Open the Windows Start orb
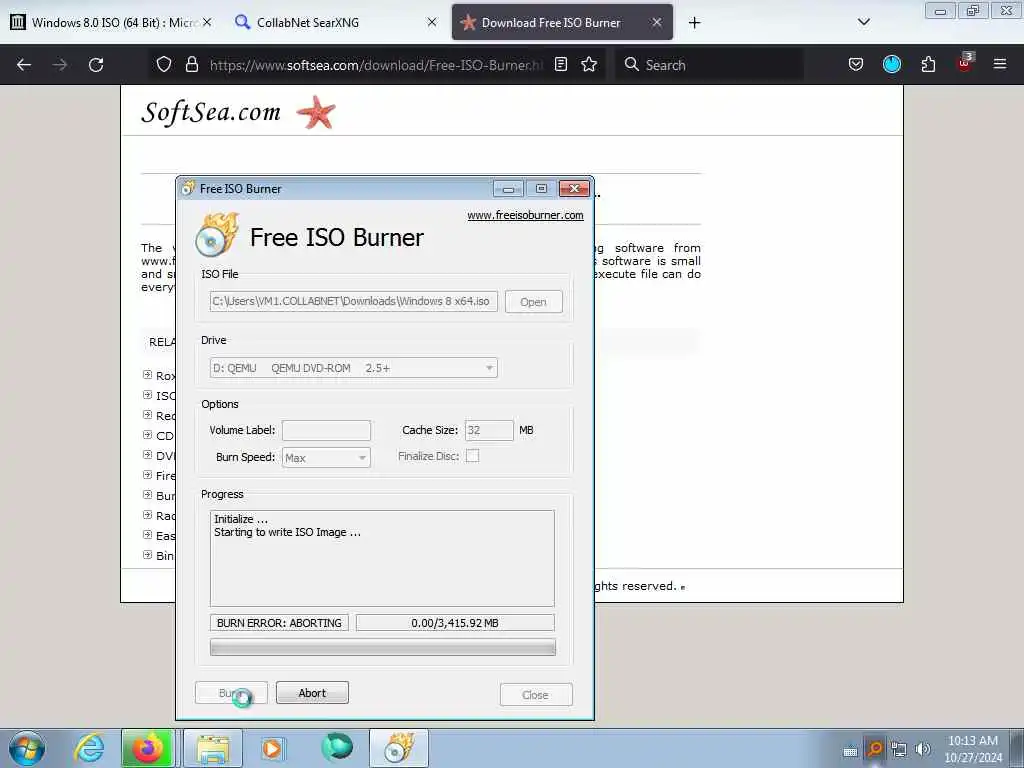The image size is (1024, 768). [27, 748]
